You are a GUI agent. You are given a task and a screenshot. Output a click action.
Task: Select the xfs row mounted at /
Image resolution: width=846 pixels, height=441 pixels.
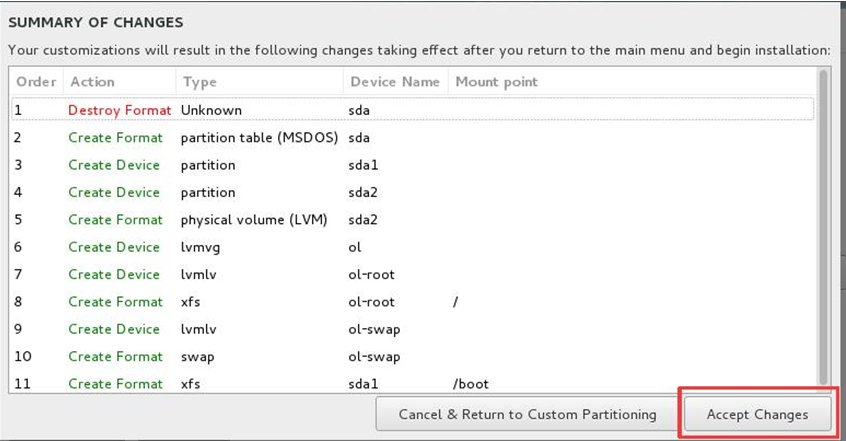413,302
